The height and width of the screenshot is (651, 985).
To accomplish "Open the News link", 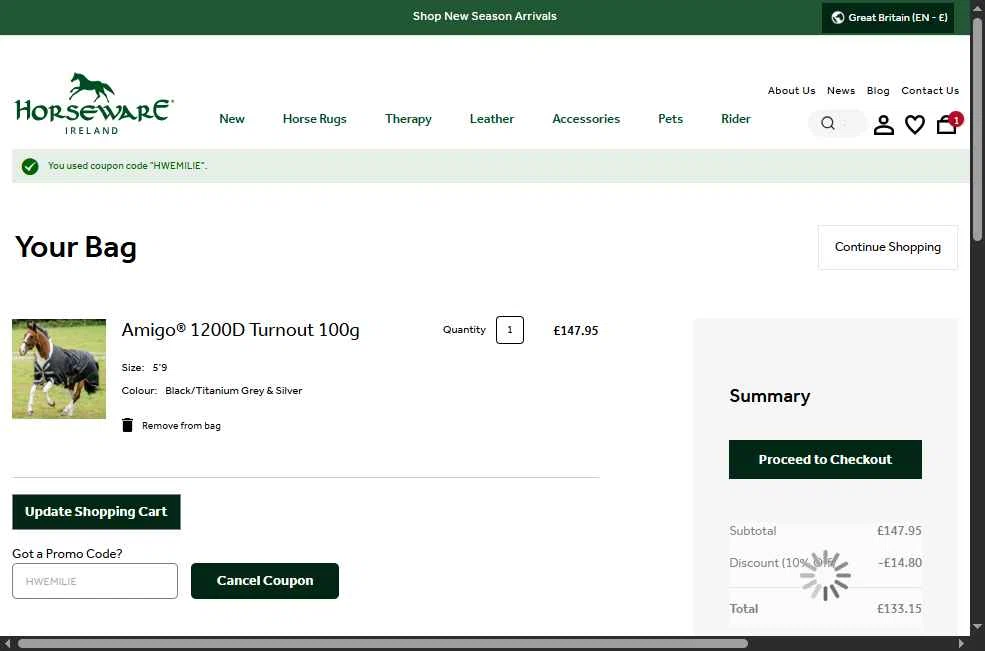I will (841, 90).
